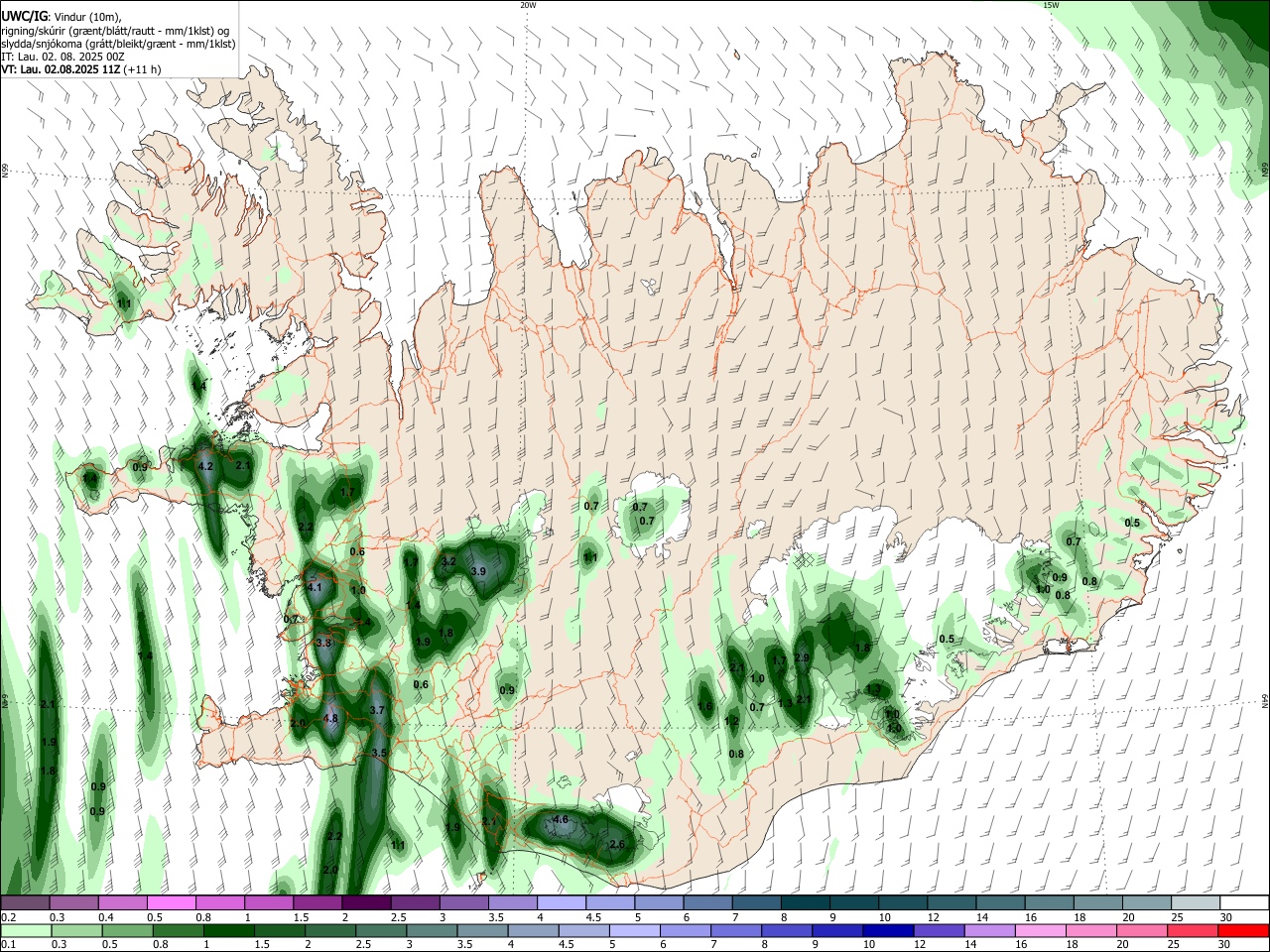Click the '2.9' precipitation value
The width and height of the screenshot is (1270, 952).
point(803,658)
